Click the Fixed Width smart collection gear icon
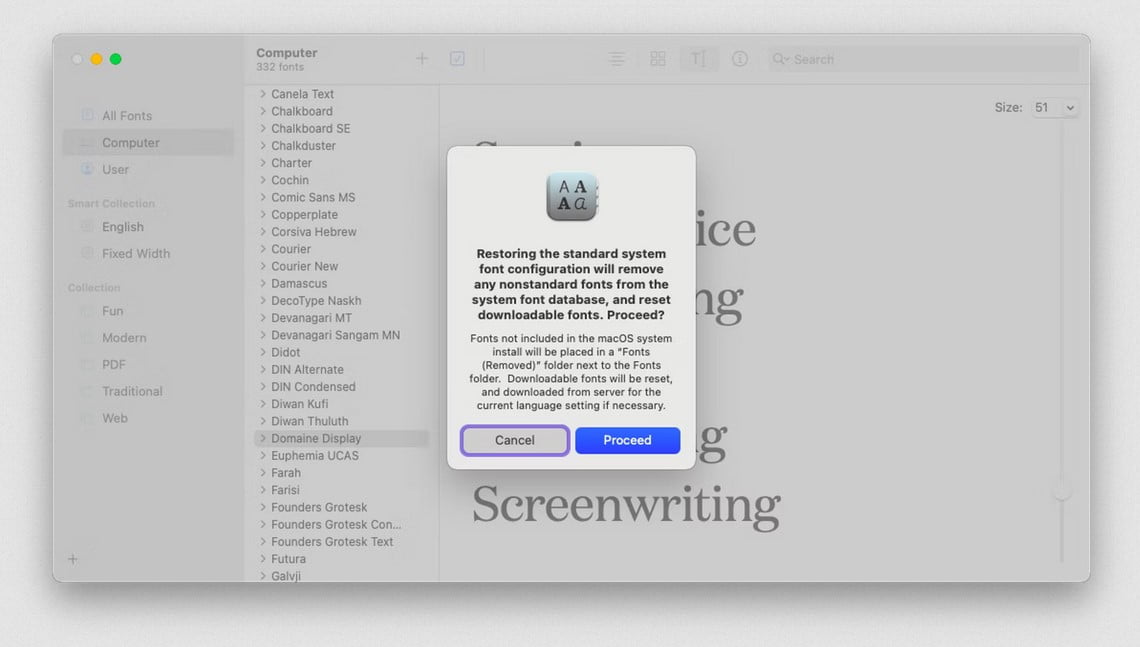 [87, 253]
